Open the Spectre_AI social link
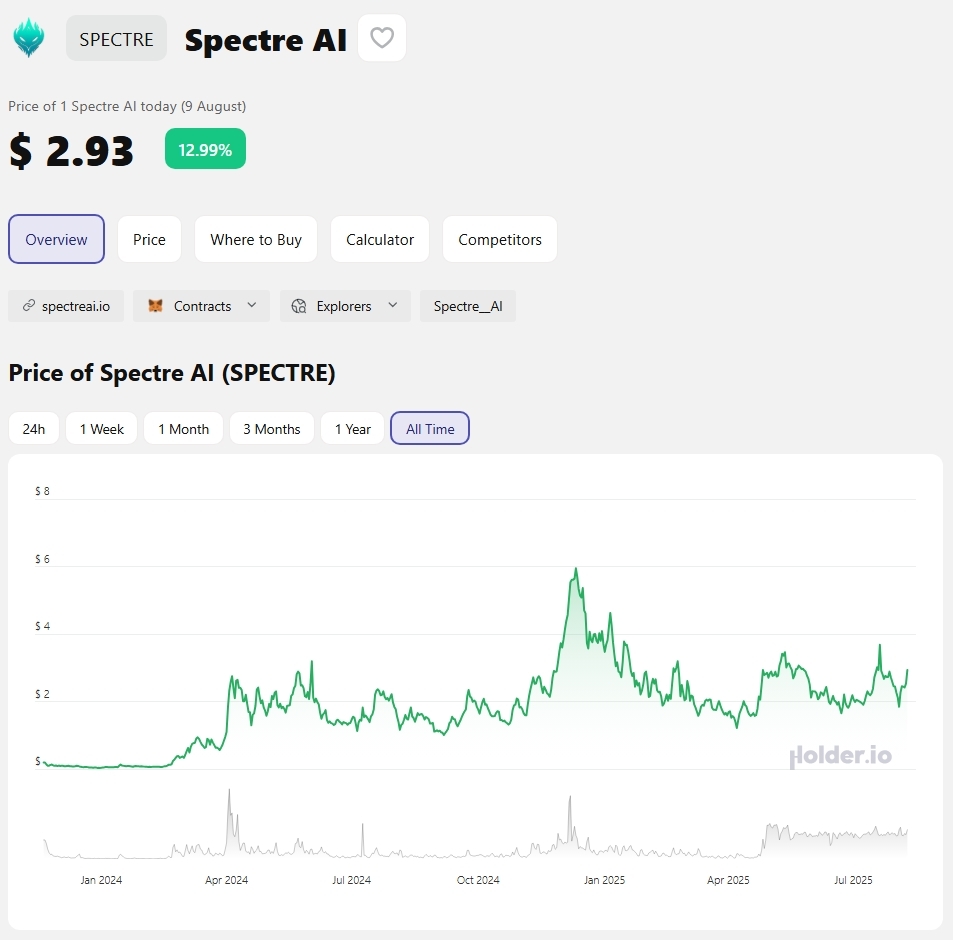The width and height of the screenshot is (953, 940). pyautogui.click(x=468, y=306)
